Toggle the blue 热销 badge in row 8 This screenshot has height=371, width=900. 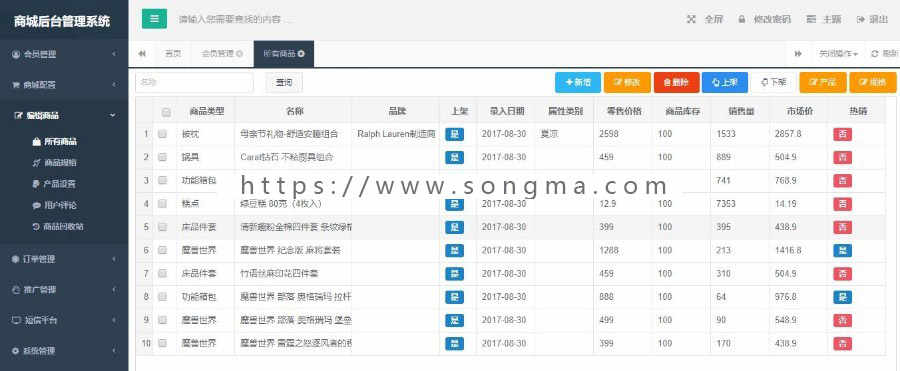842,297
